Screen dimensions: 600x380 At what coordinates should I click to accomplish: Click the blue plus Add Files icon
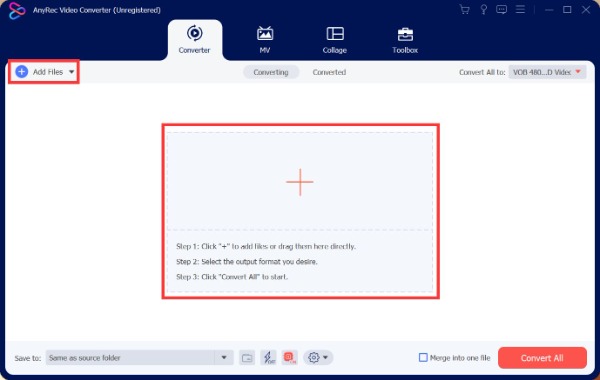(22, 72)
